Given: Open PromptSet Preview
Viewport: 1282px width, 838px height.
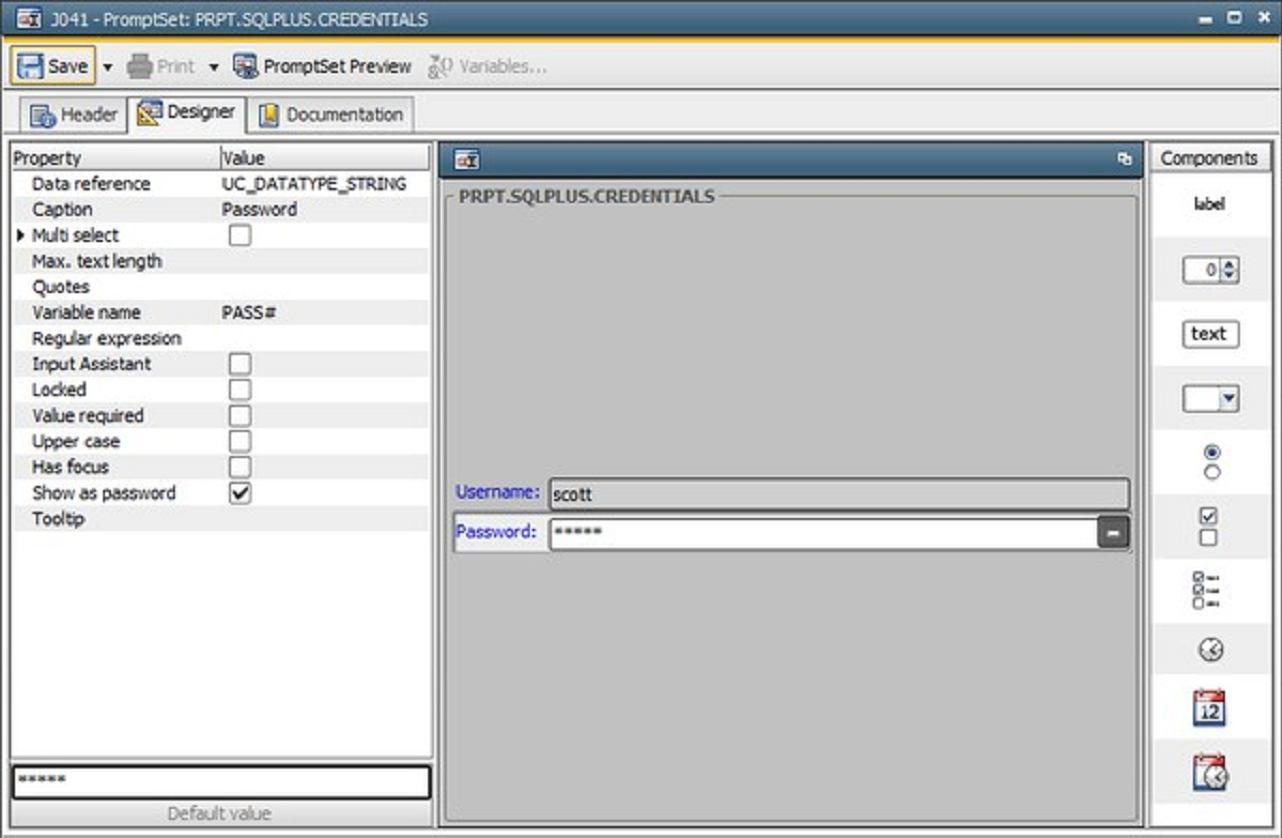Looking at the screenshot, I should (322, 66).
